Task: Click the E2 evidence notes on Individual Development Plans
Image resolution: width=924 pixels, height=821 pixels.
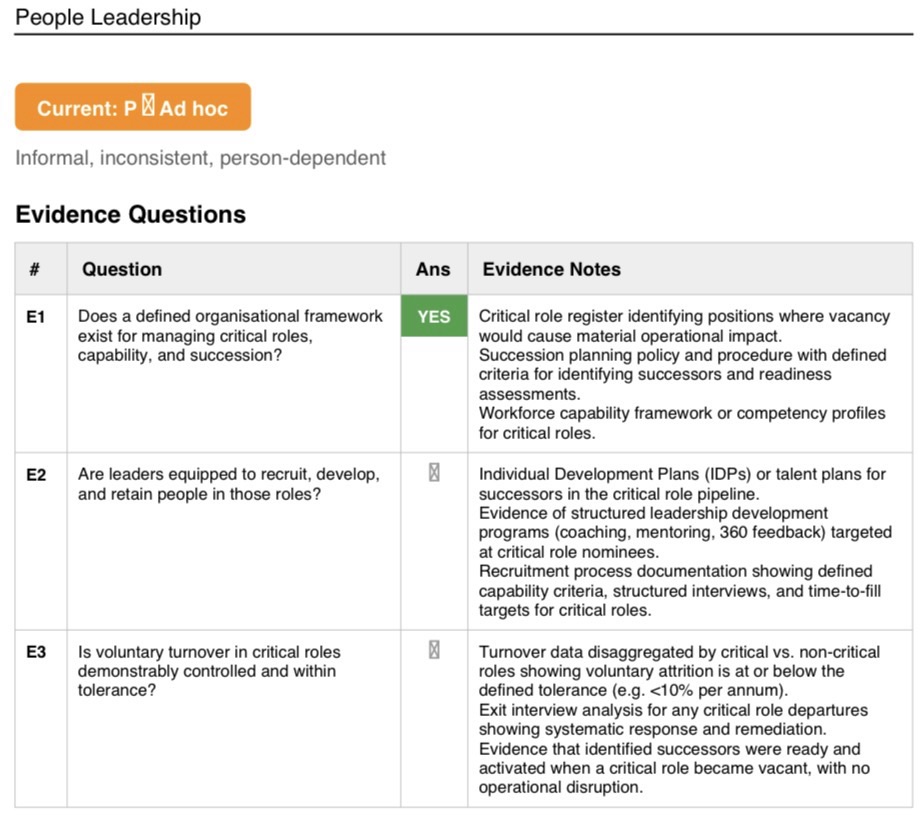Action: [685, 542]
